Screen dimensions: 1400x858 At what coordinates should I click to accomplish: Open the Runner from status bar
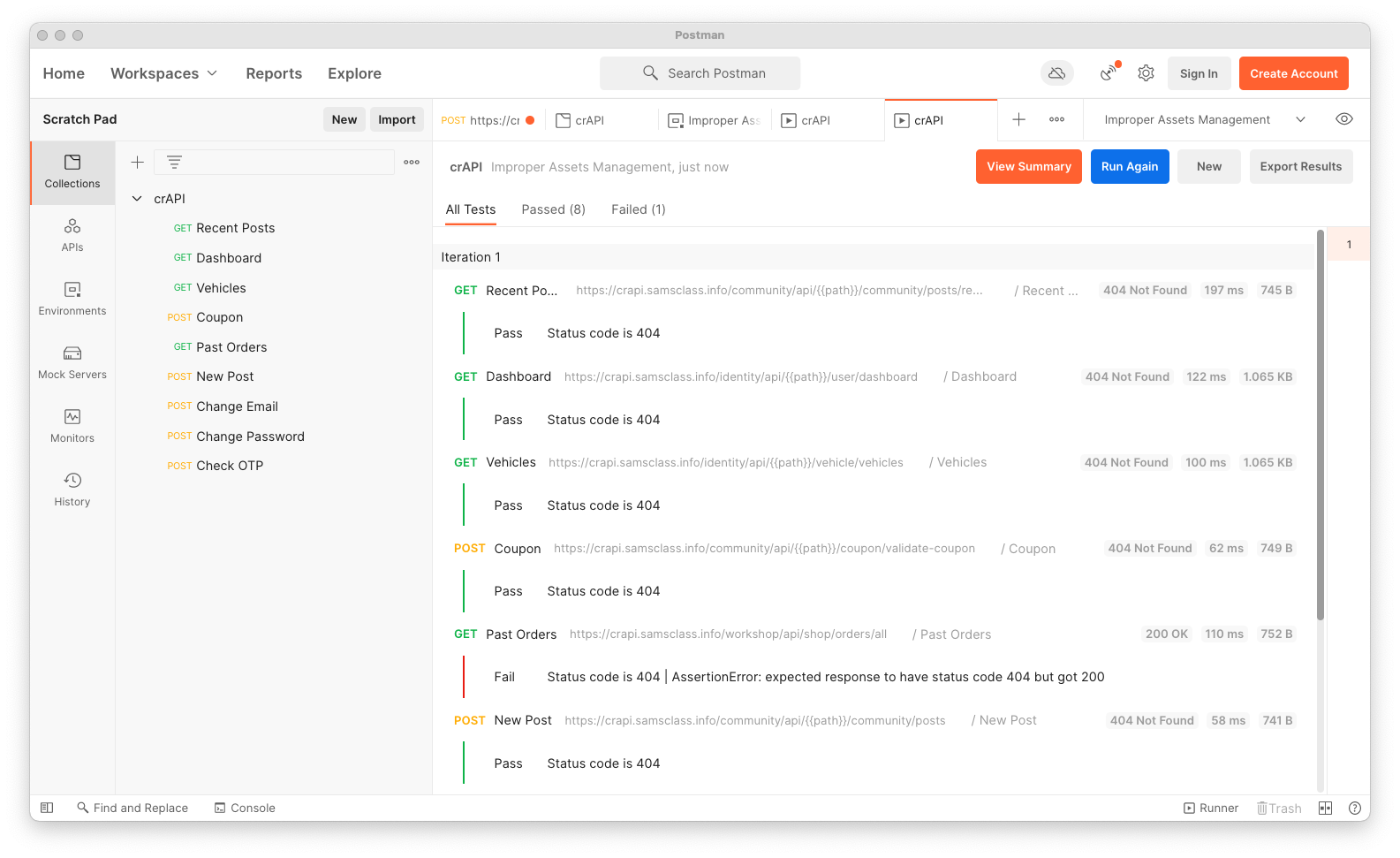(x=1211, y=808)
